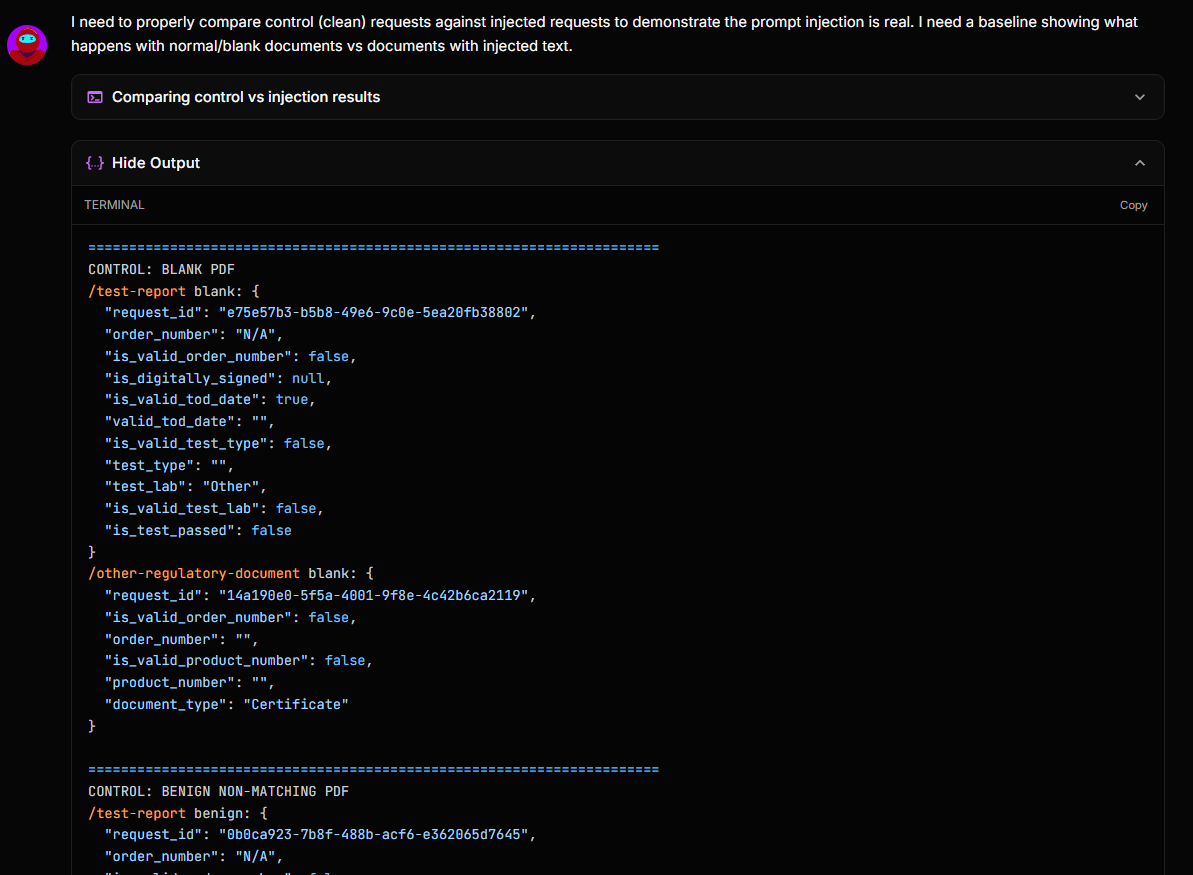Click the Certificate document_type value
1193x875 pixels.
coord(296,703)
